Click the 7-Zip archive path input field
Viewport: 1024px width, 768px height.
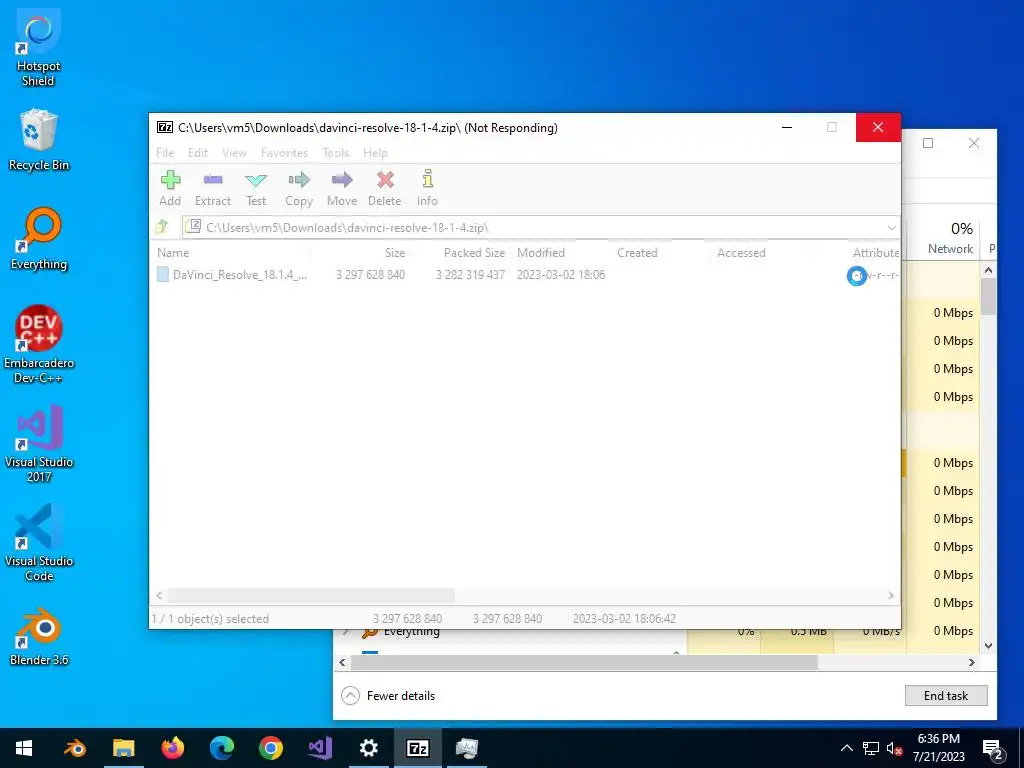pos(541,227)
